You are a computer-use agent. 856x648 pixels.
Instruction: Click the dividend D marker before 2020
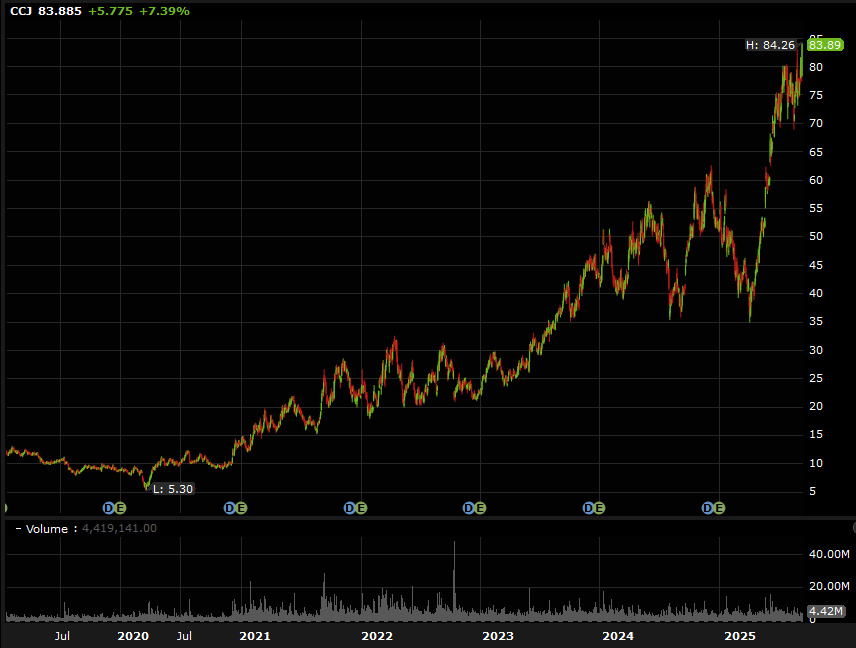(x=109, y=508)
